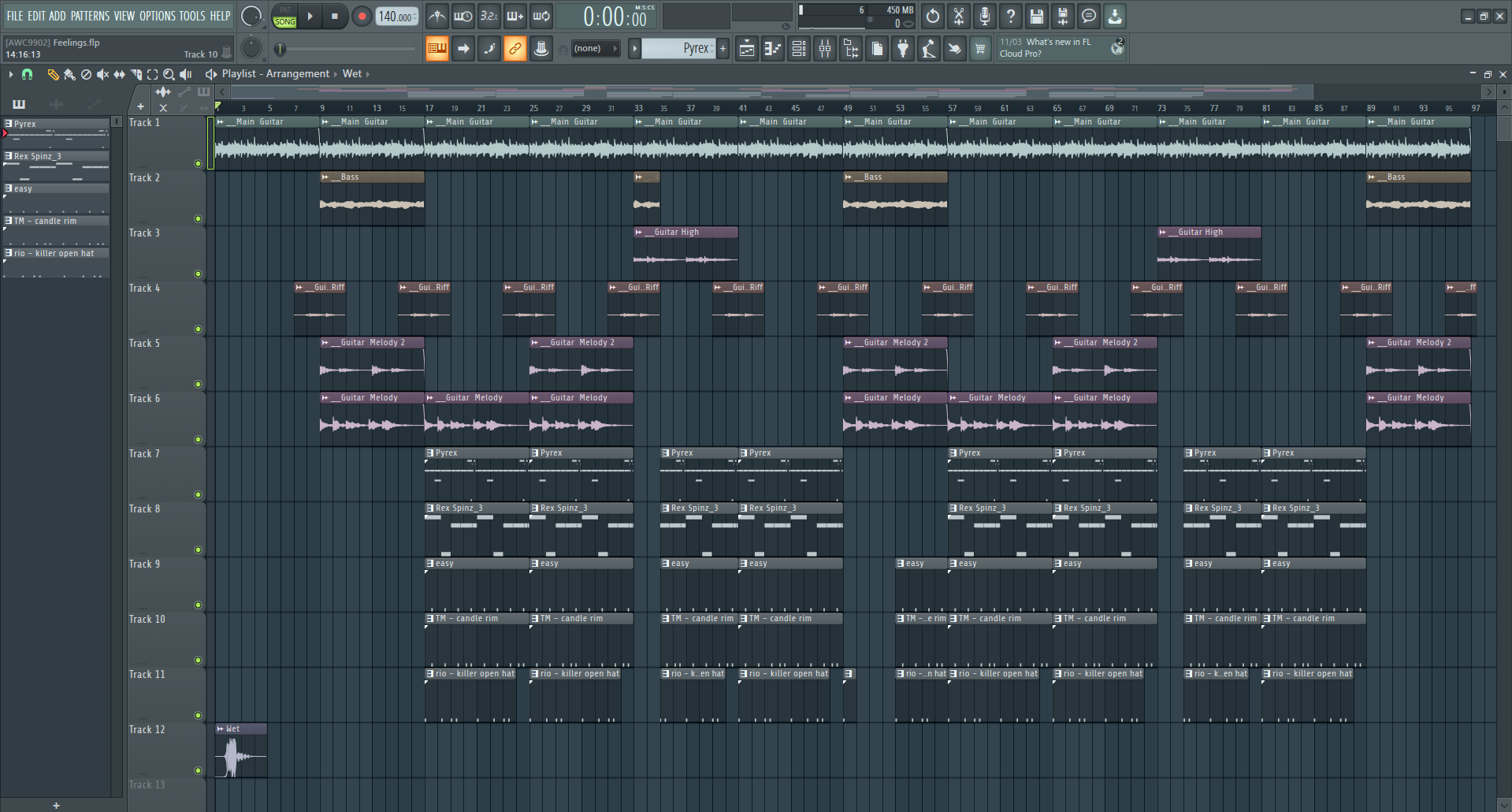This screenshot has height=812, width=1512.
Task: Click the download content library icon
Action: click(1115, 16)
